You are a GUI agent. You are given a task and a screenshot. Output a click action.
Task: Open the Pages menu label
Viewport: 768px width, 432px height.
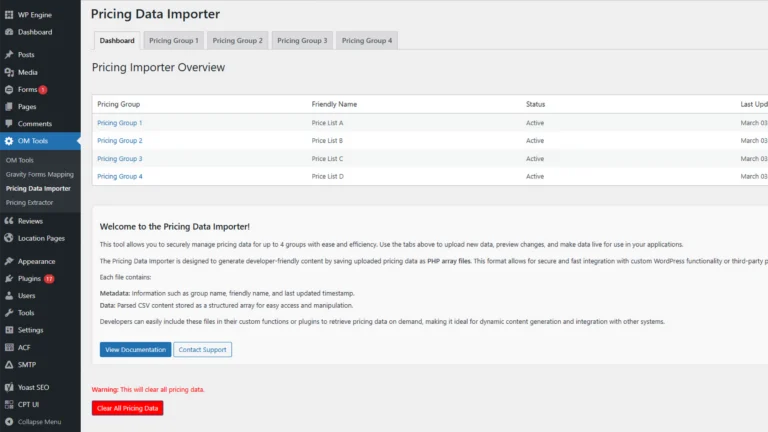pyautogui.click(x=27, y=106)
